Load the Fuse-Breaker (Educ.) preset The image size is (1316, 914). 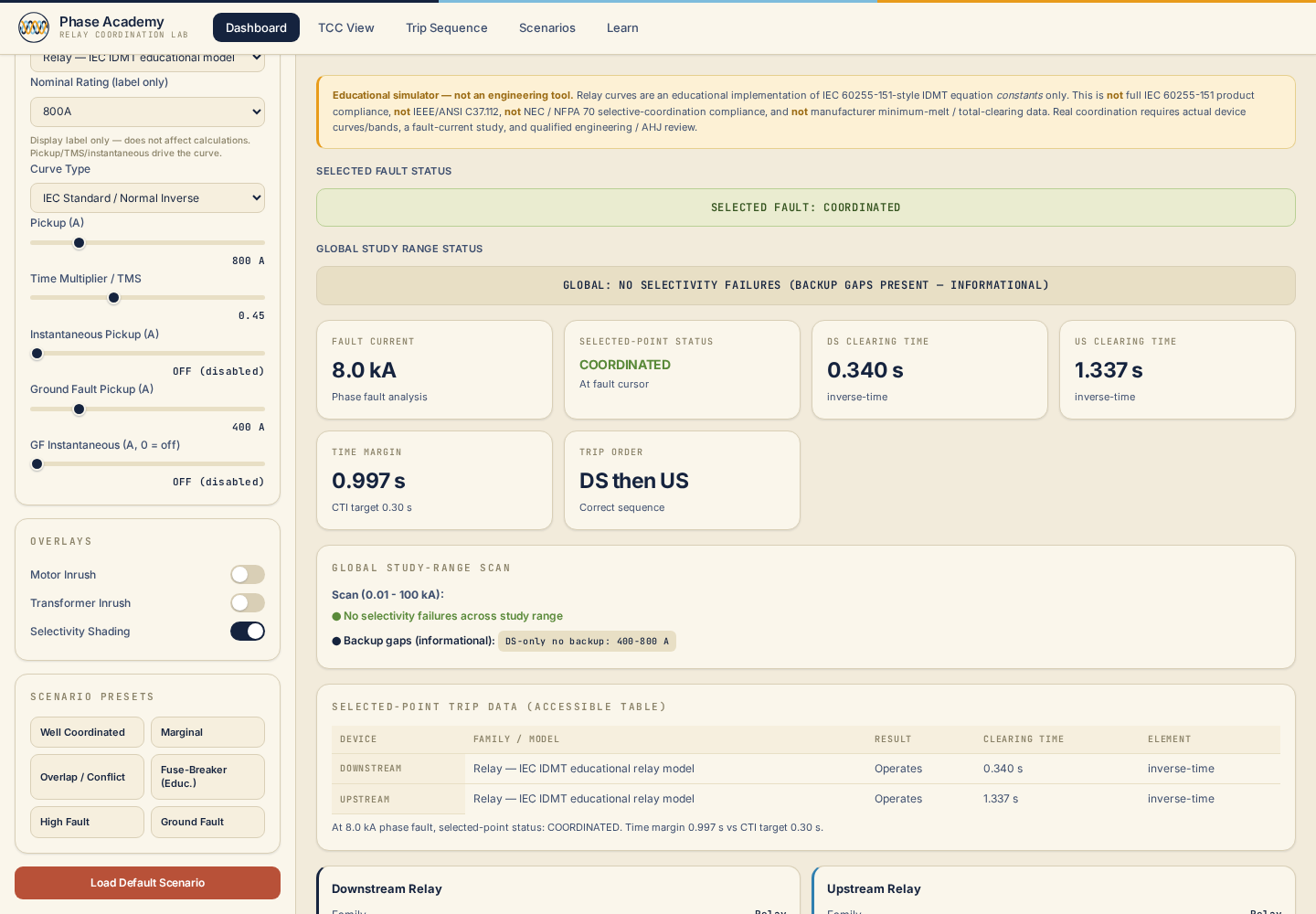tap(207, 777)
